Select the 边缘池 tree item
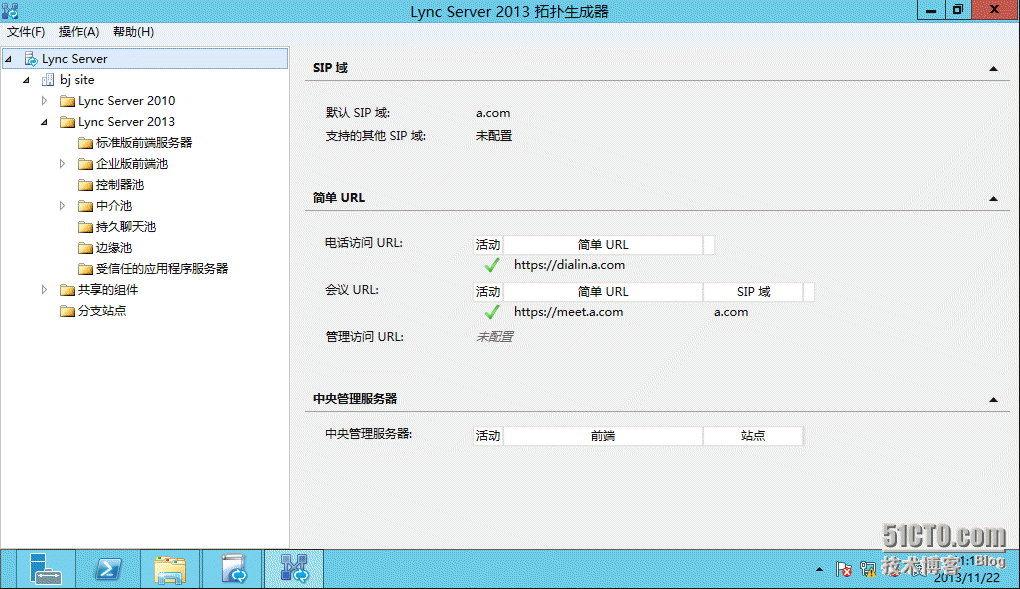 114,248
